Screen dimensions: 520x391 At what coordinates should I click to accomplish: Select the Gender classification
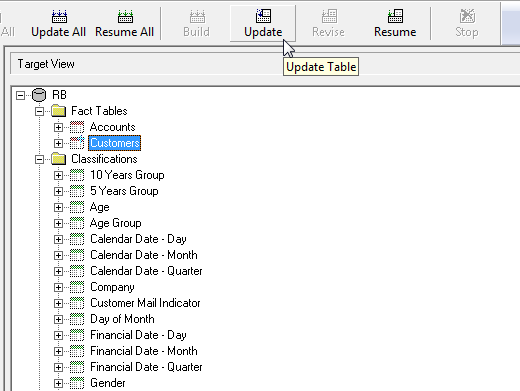point(108,383)
